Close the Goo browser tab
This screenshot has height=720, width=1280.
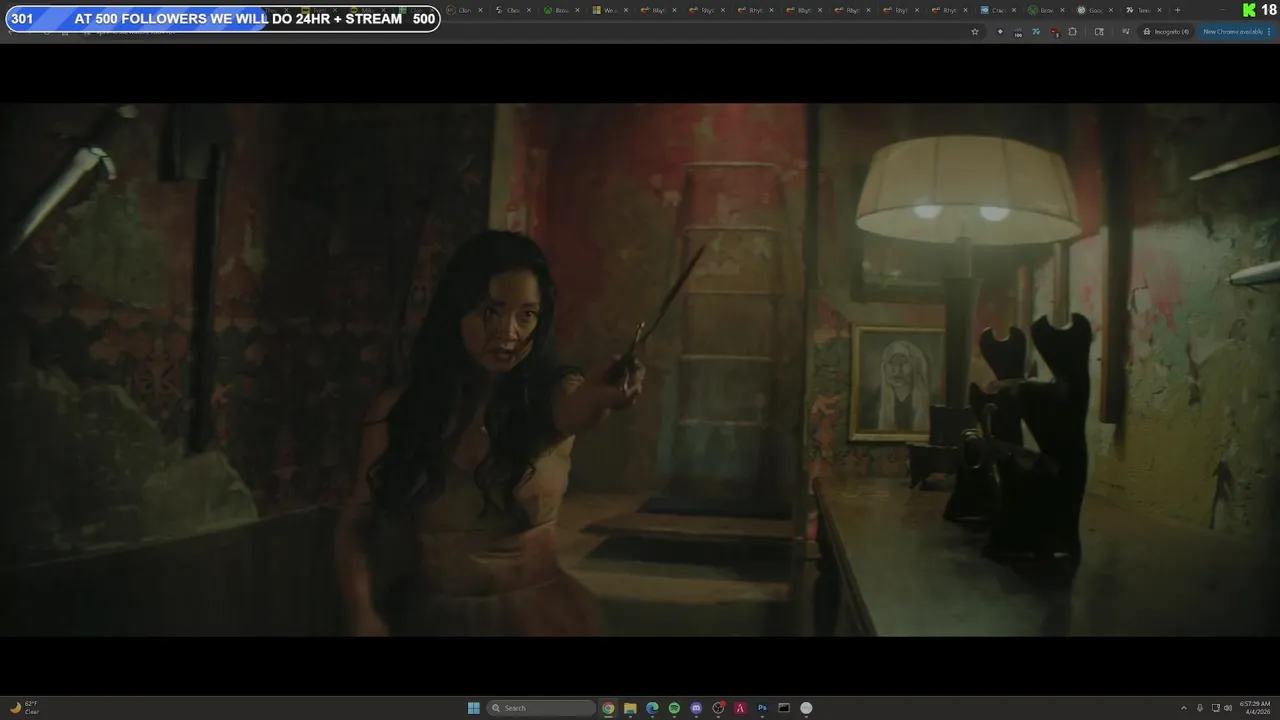1111,10
